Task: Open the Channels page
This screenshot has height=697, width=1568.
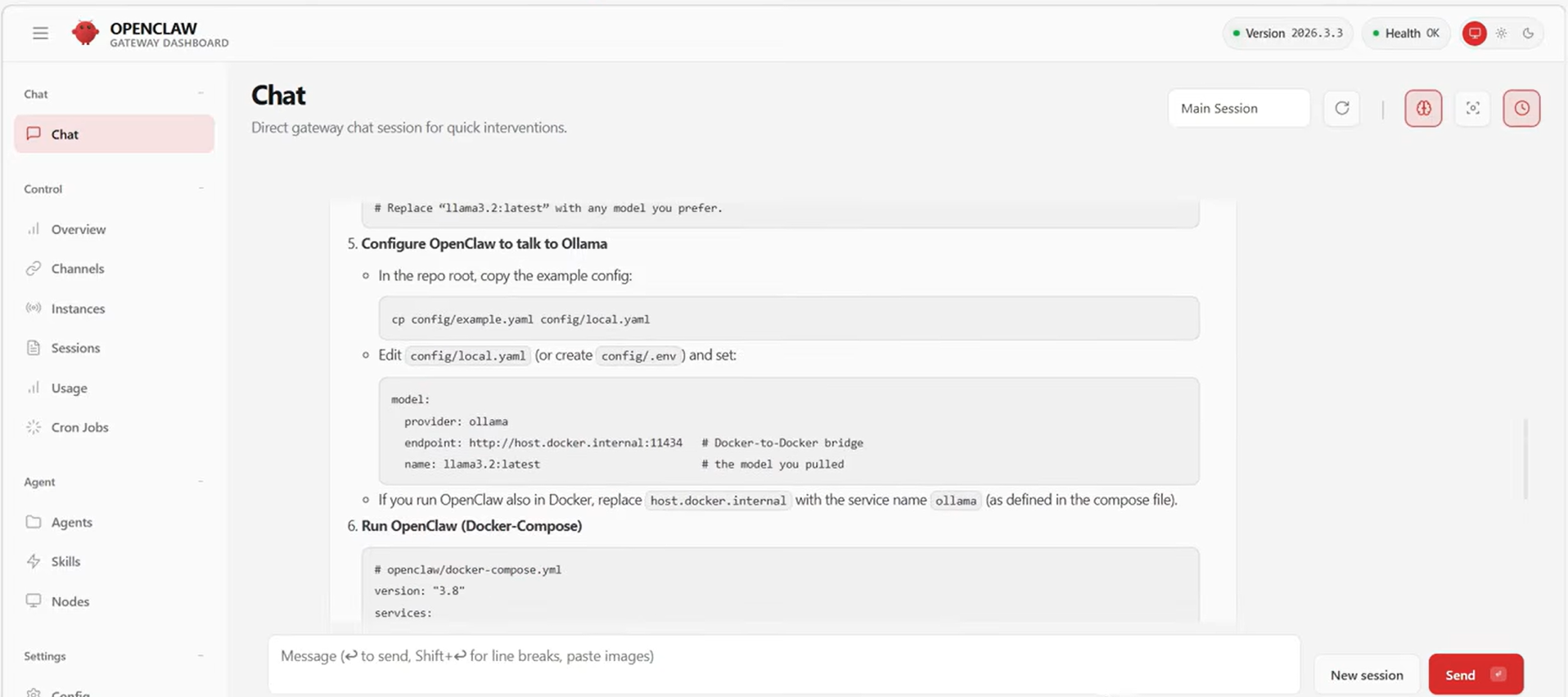Action: click(x=115, y=268)
